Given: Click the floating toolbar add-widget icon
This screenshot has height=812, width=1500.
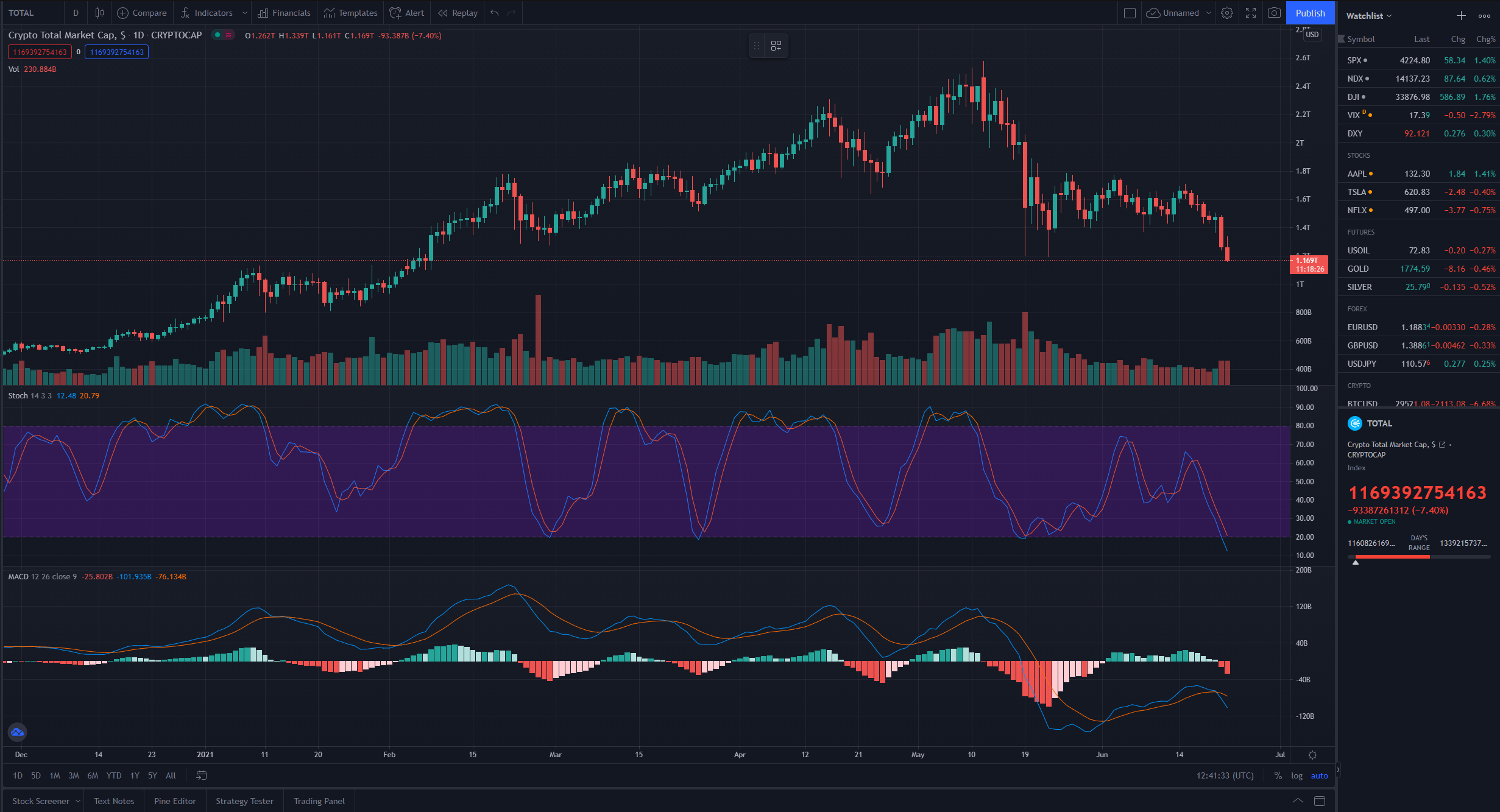Looking at the screenshot, I should click(x=776, y=46).
